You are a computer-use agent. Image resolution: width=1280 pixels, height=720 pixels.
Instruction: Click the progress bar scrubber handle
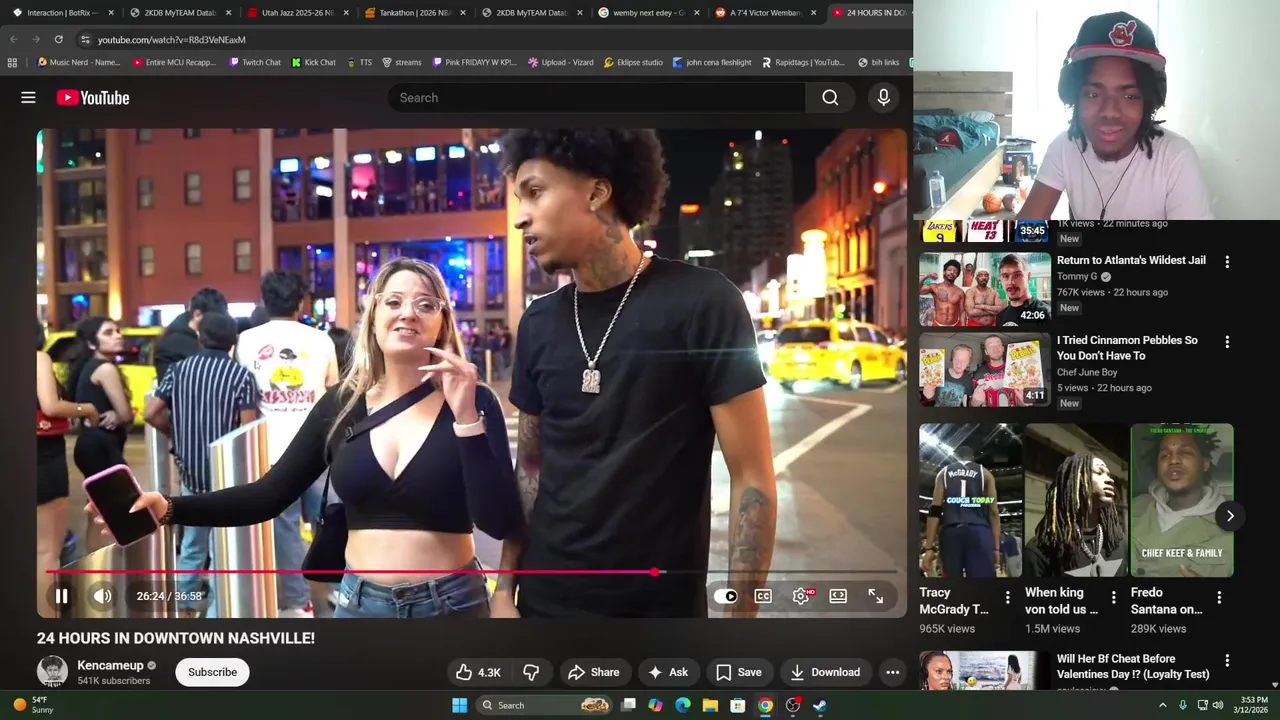point(655,572)
